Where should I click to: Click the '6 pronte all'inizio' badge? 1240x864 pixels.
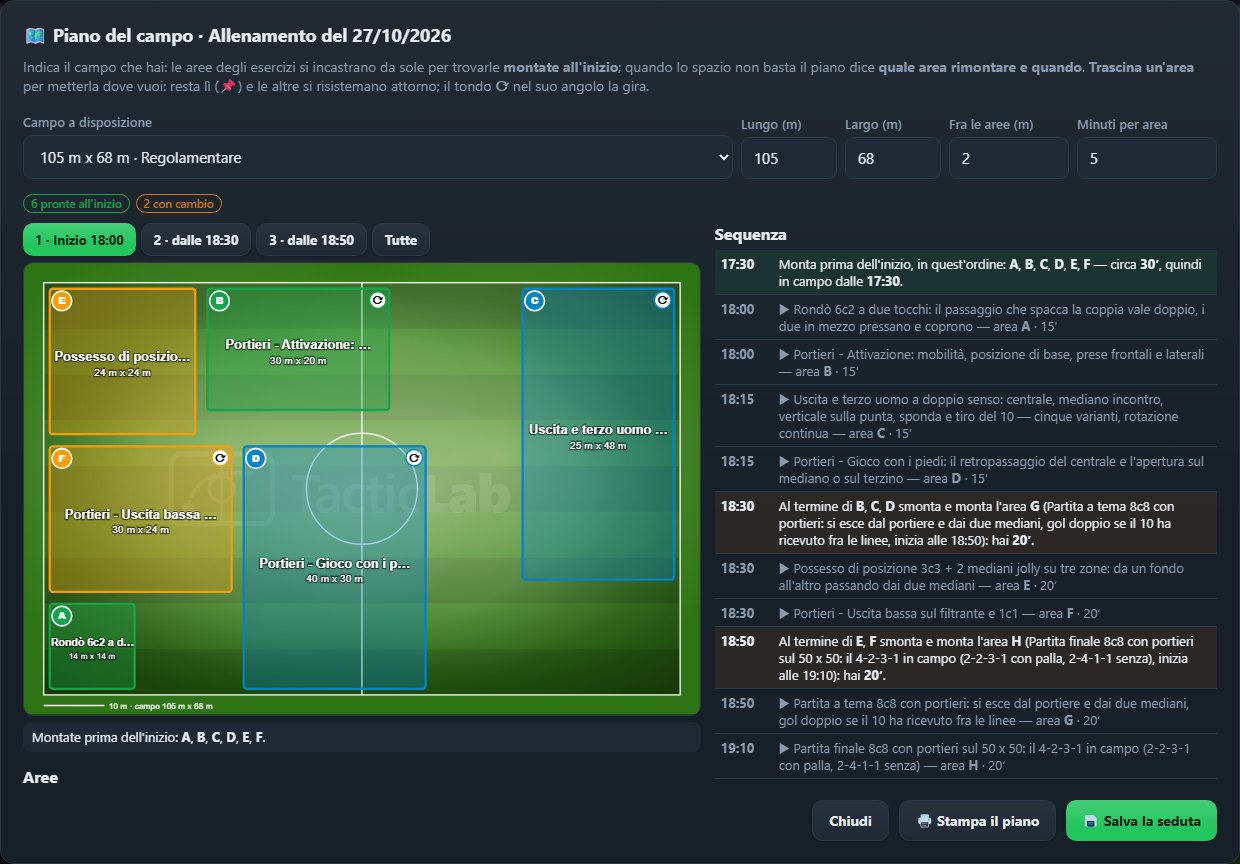[76, 204]
